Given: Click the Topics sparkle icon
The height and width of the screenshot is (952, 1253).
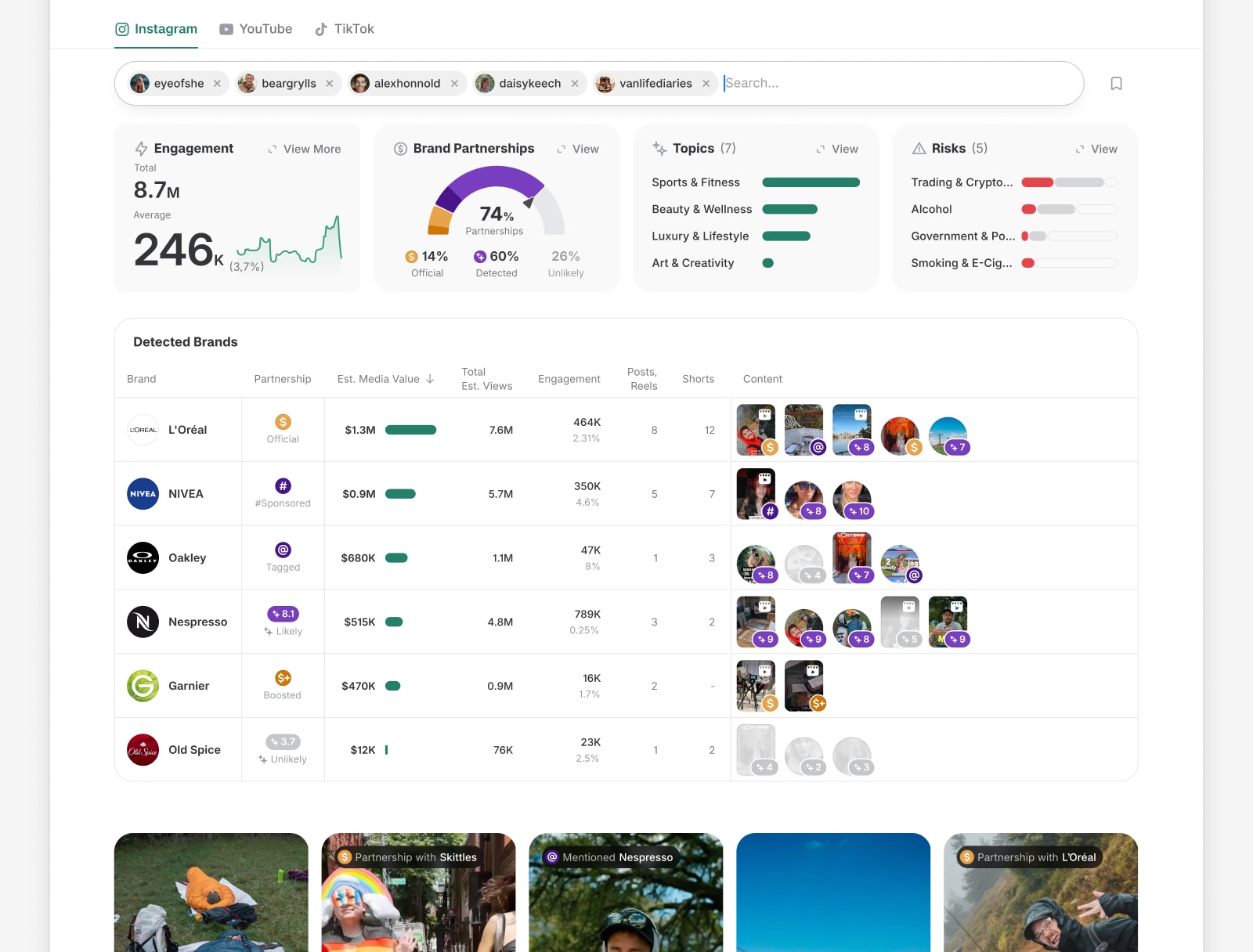Looking at the screenshot, I should [x=659, y=149].
